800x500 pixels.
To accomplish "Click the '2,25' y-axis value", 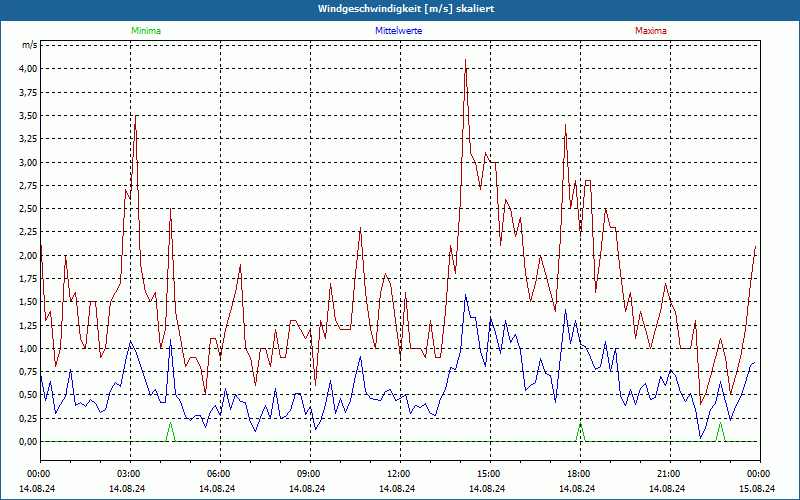I will (28, 232).
